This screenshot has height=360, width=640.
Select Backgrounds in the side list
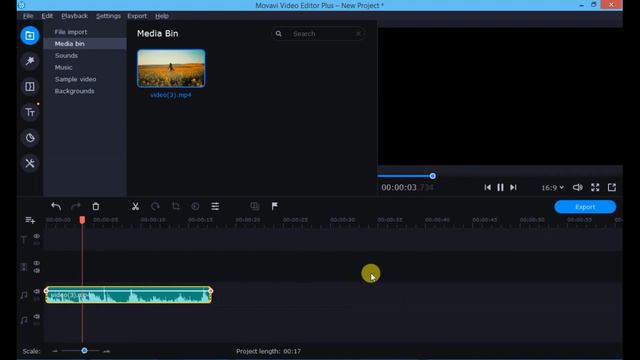tap(85, 91)
